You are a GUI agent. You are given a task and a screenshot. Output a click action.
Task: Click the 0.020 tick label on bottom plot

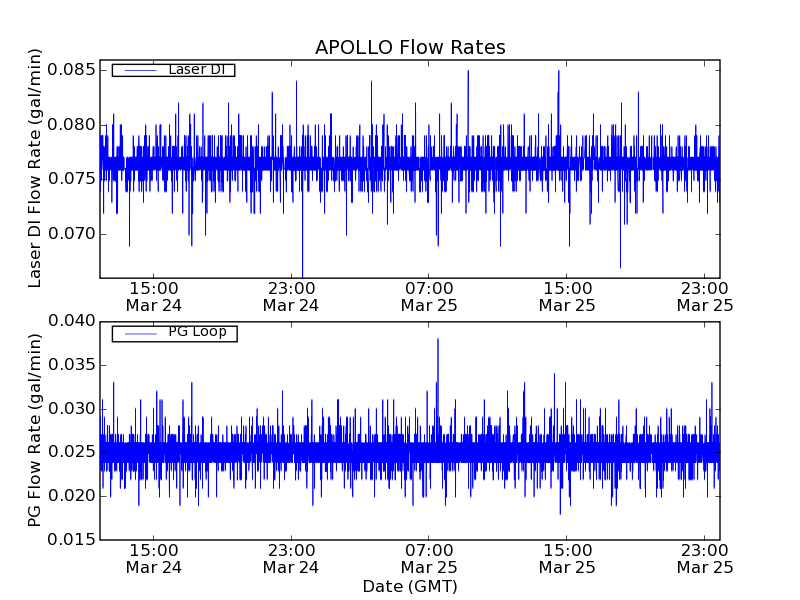point(71,495)
